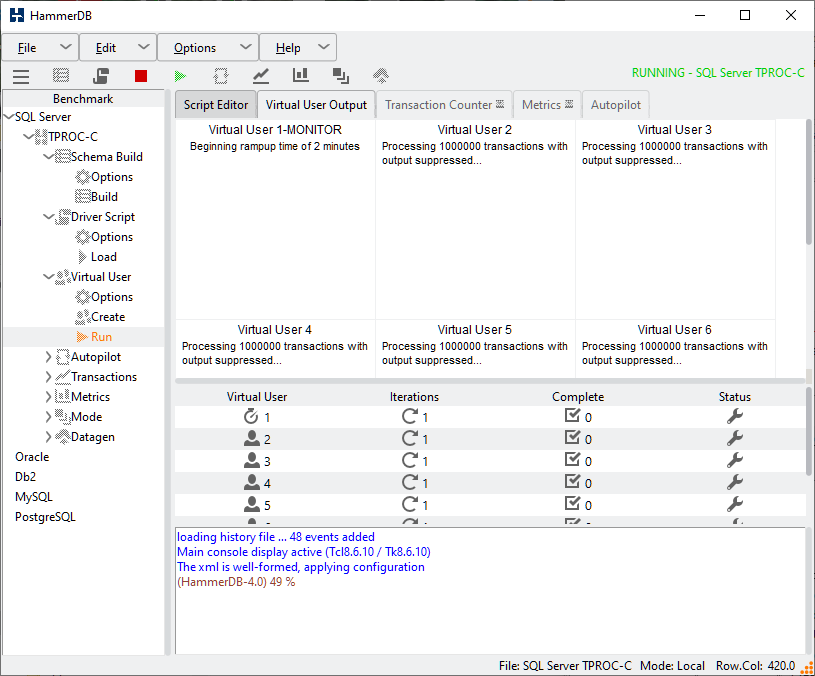815x676 pixels.
Task: Click the Load Driver Script toolbar icon
Action: (101, 76)
